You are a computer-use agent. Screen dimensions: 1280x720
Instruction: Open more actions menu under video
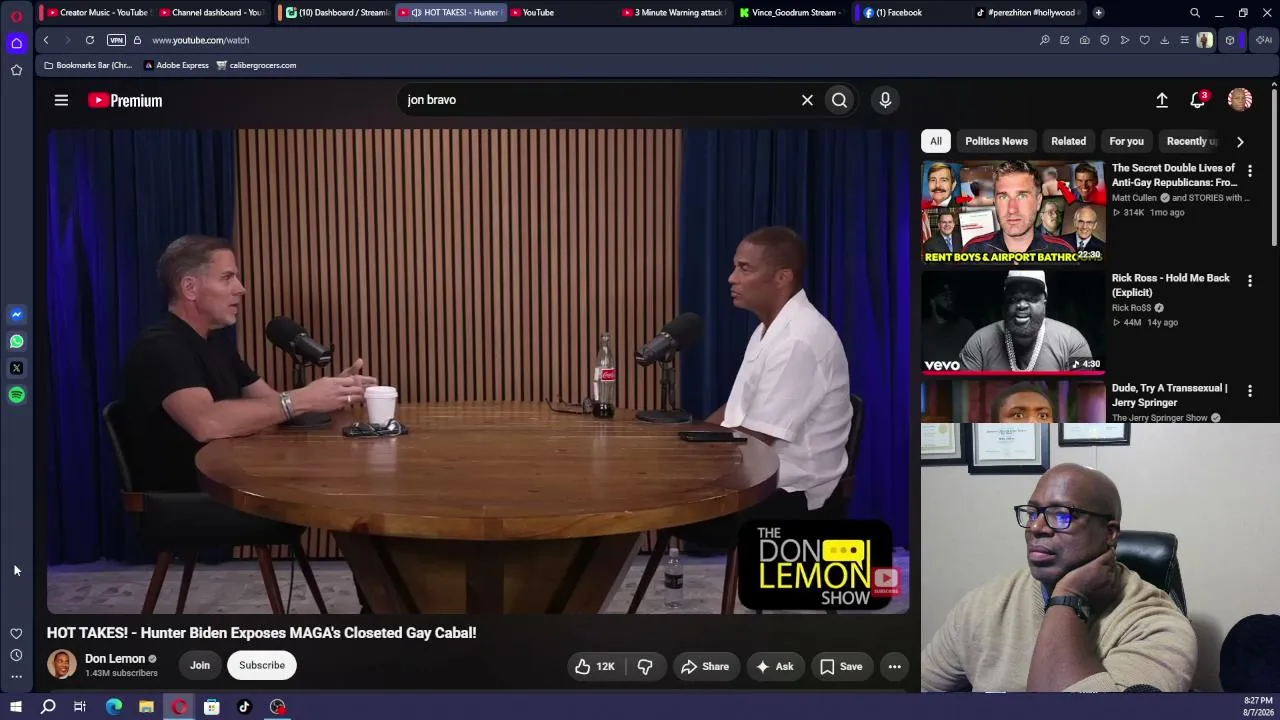[x=895, y=666]
